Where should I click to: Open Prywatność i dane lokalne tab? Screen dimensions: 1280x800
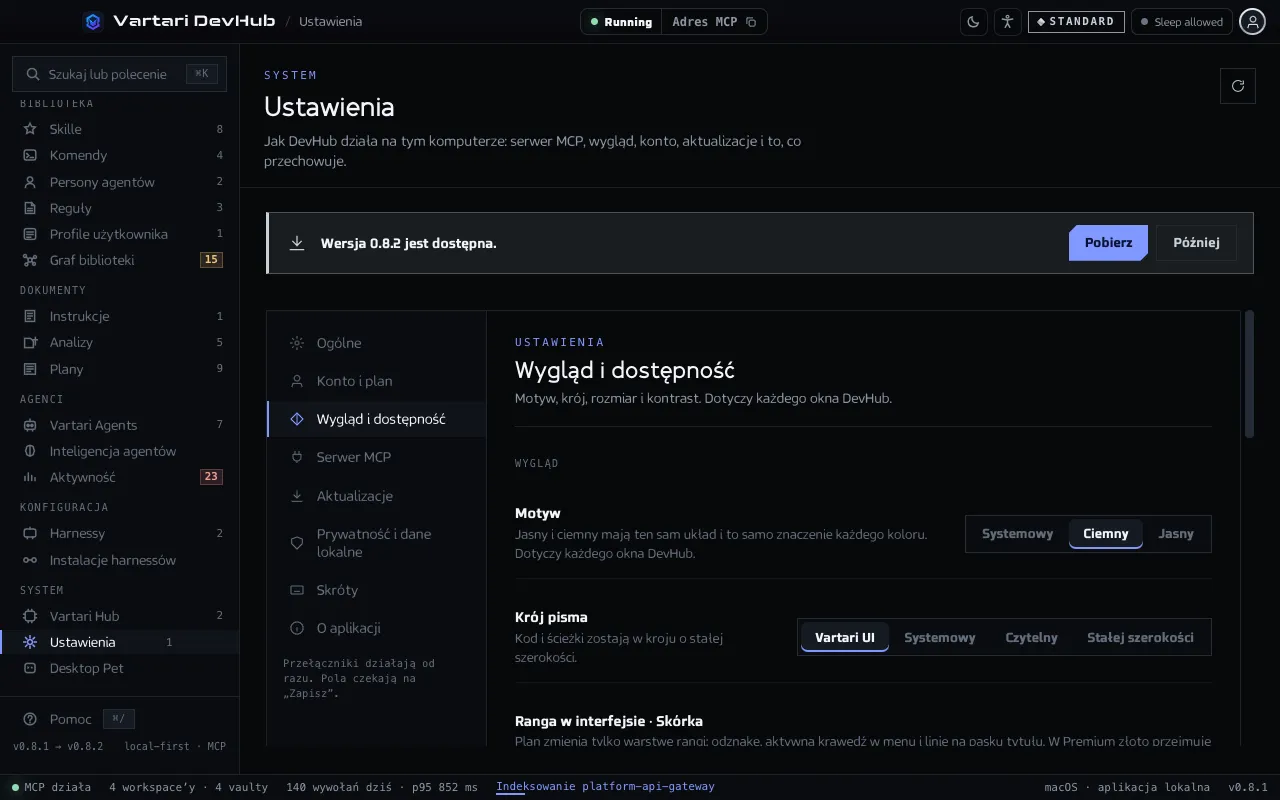pyautogui.click(x=377, y=543)
